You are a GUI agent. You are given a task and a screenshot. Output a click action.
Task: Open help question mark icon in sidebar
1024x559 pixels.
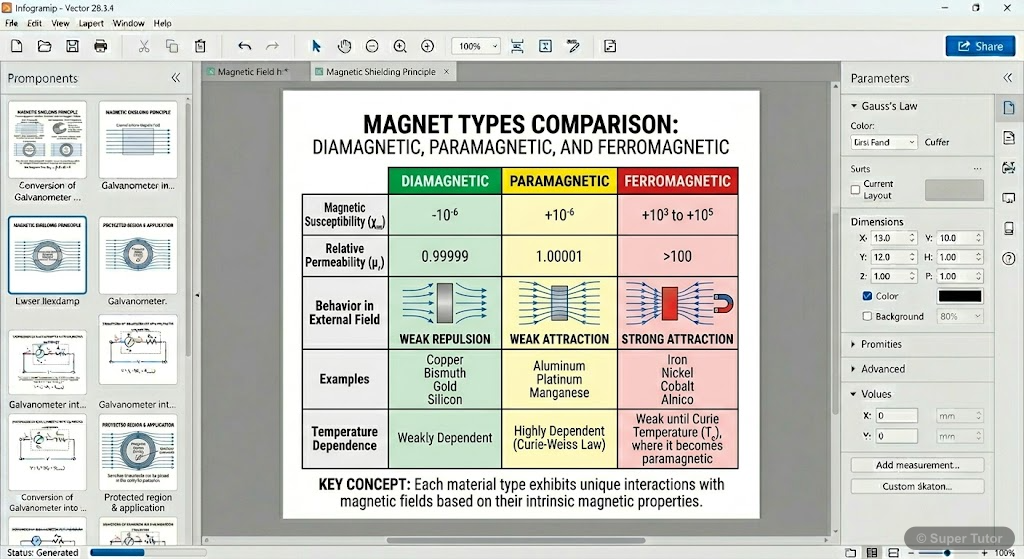[1009, 259]
